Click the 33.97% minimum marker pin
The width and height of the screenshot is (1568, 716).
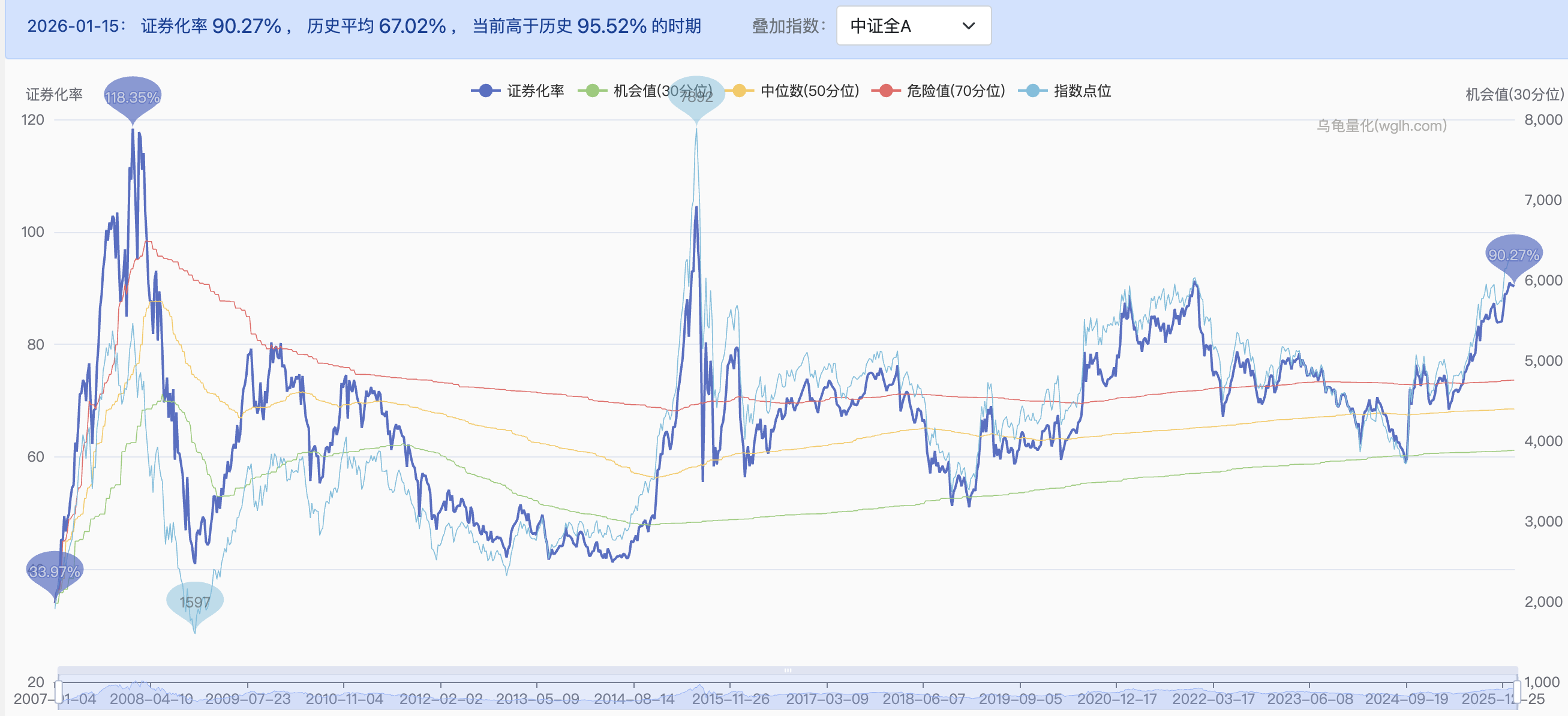point(54,571)
